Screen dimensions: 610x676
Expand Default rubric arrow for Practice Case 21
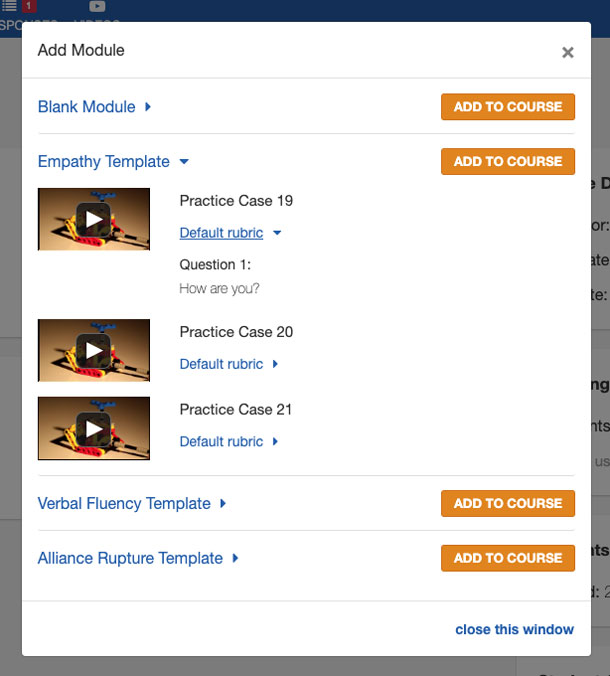pos(275,441)
